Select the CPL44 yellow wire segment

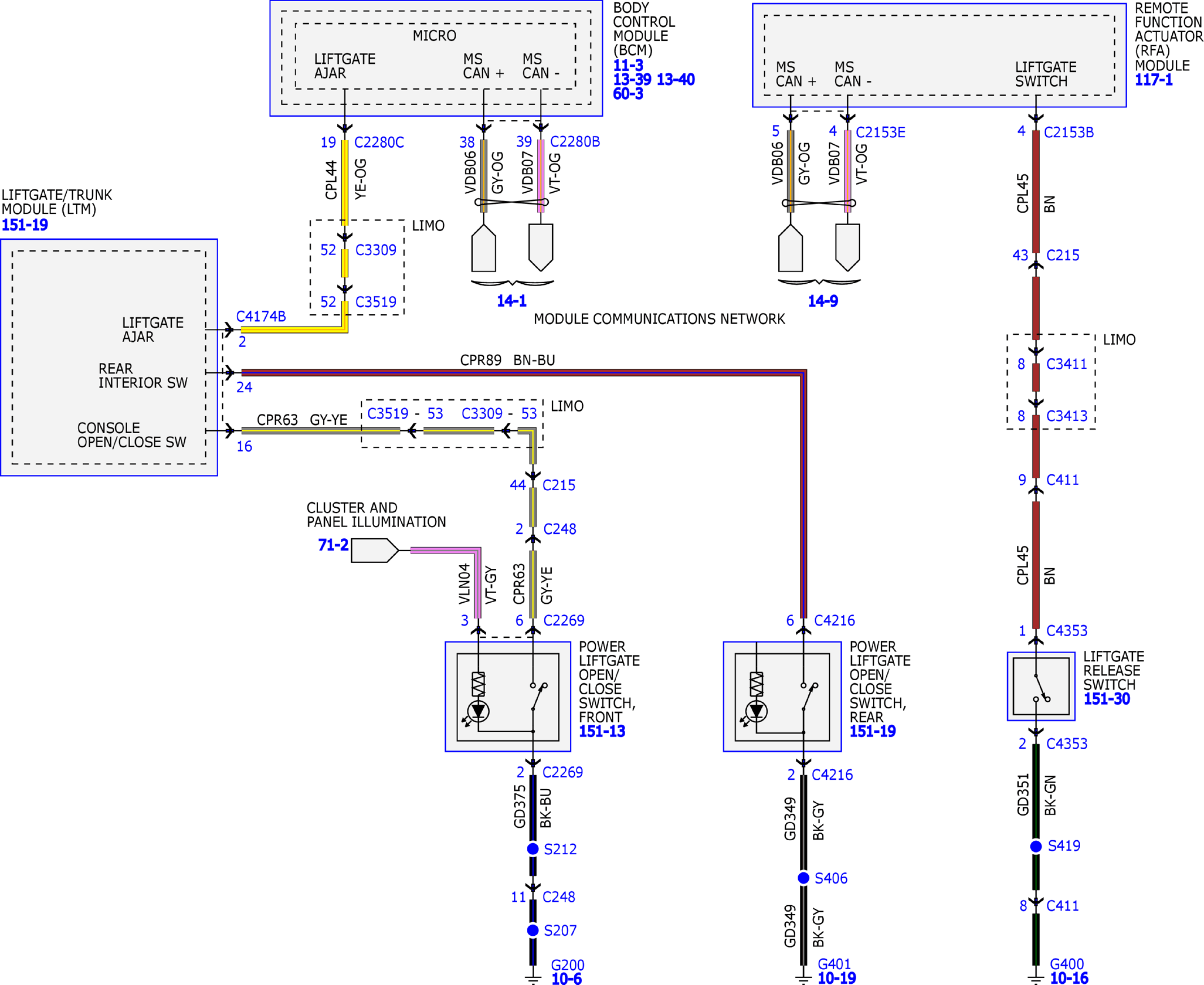pos(345,183)
